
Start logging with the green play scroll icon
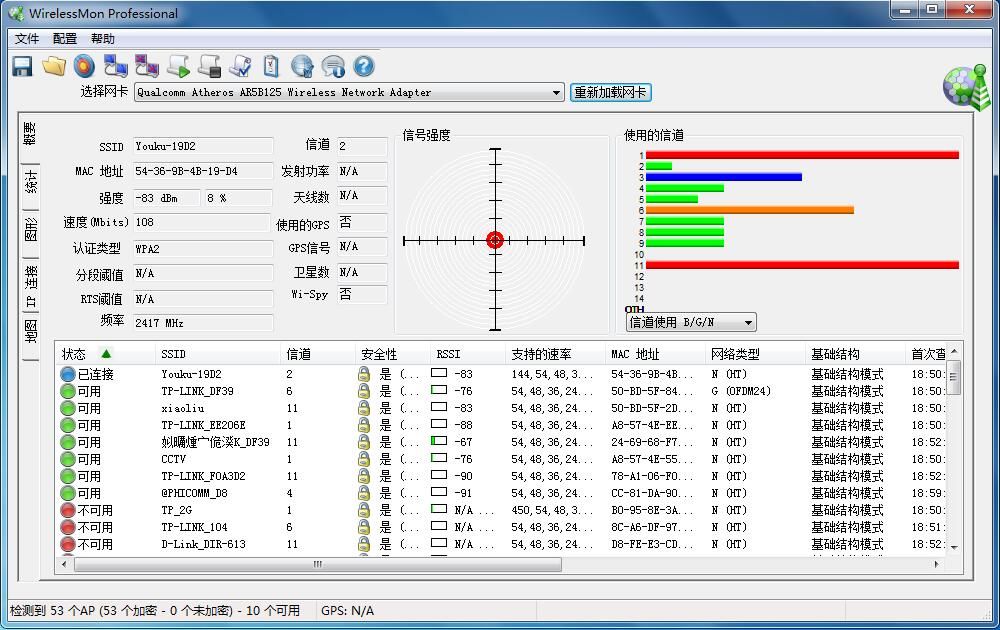(178, 66)
